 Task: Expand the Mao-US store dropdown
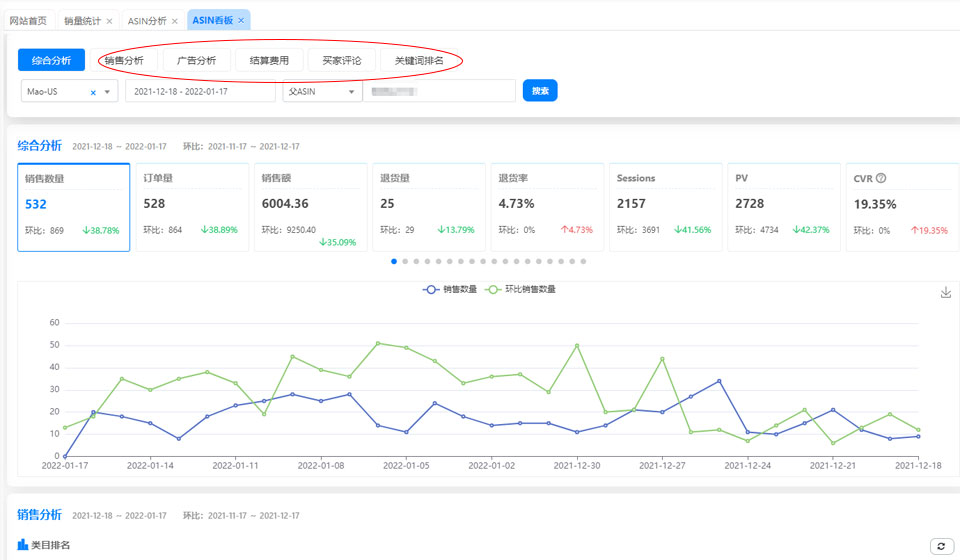click(x=107, y=92)
